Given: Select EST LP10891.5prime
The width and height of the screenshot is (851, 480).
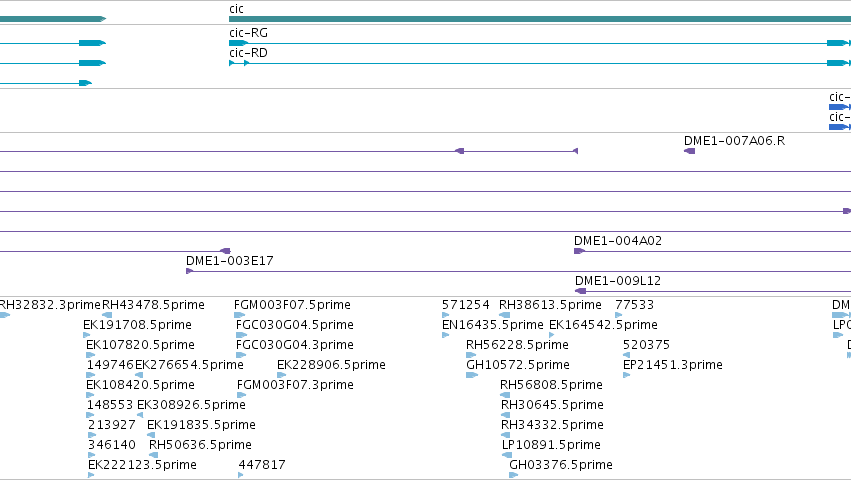Looking at the screenshot, I should [x=551, y=445].
